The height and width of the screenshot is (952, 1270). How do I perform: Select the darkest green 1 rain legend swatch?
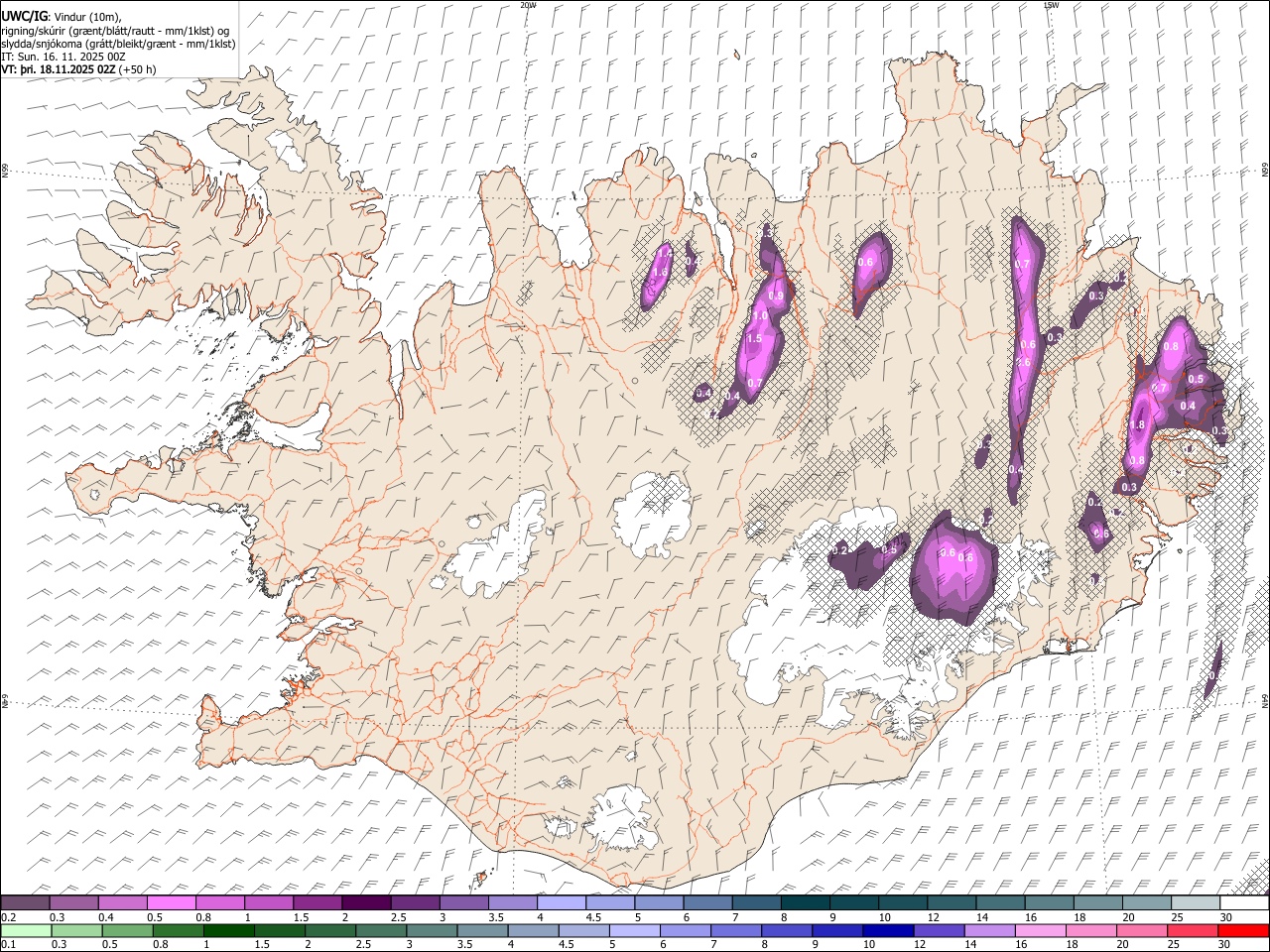[x=228, y=930]
